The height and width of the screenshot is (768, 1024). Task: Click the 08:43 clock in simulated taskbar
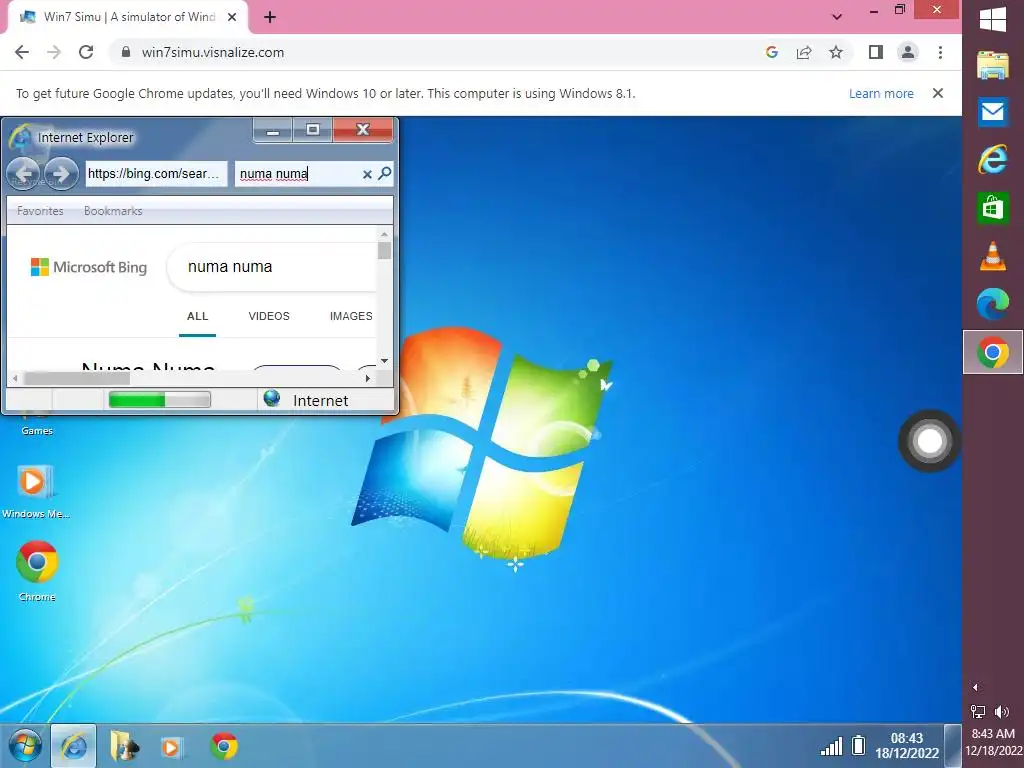[x=906, y=745]
